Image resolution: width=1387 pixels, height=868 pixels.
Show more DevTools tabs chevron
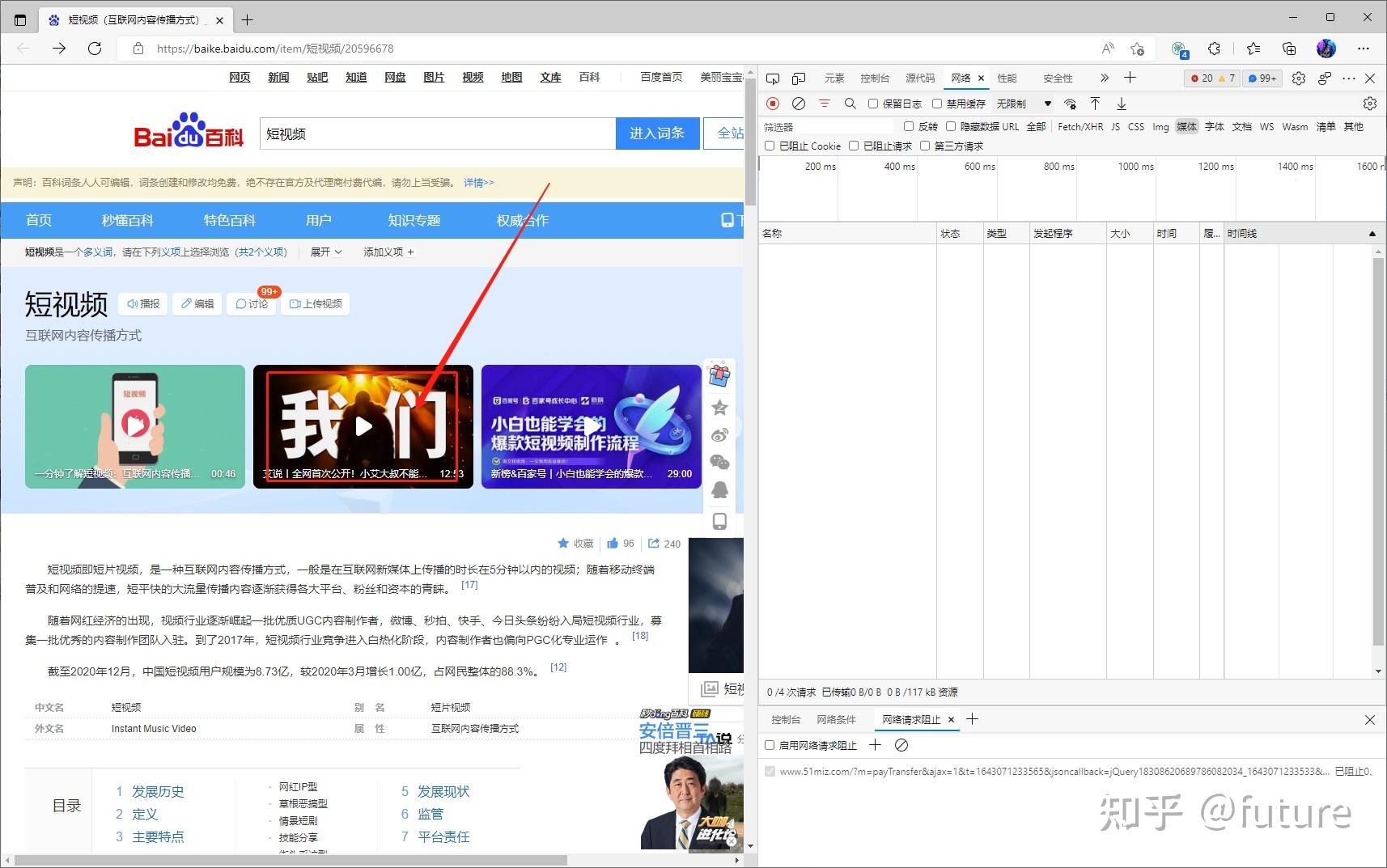point(1105,78)
